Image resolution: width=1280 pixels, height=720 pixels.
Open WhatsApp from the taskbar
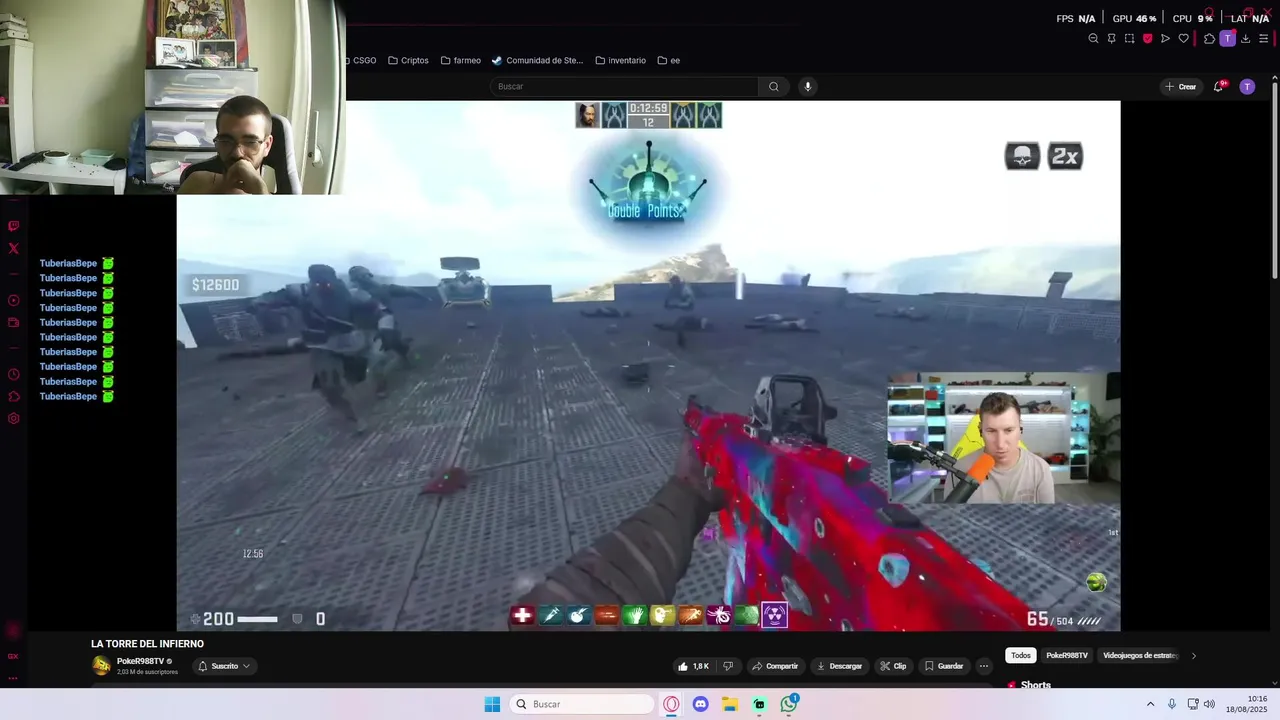[x=789, y=704]
